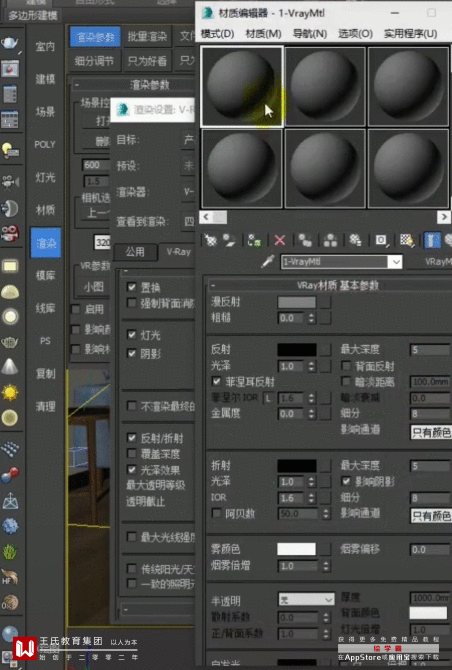Viewport: 452px width, 670px height.
Task: Click the yellow rectangular plane light icon
Action: [9, 266]
